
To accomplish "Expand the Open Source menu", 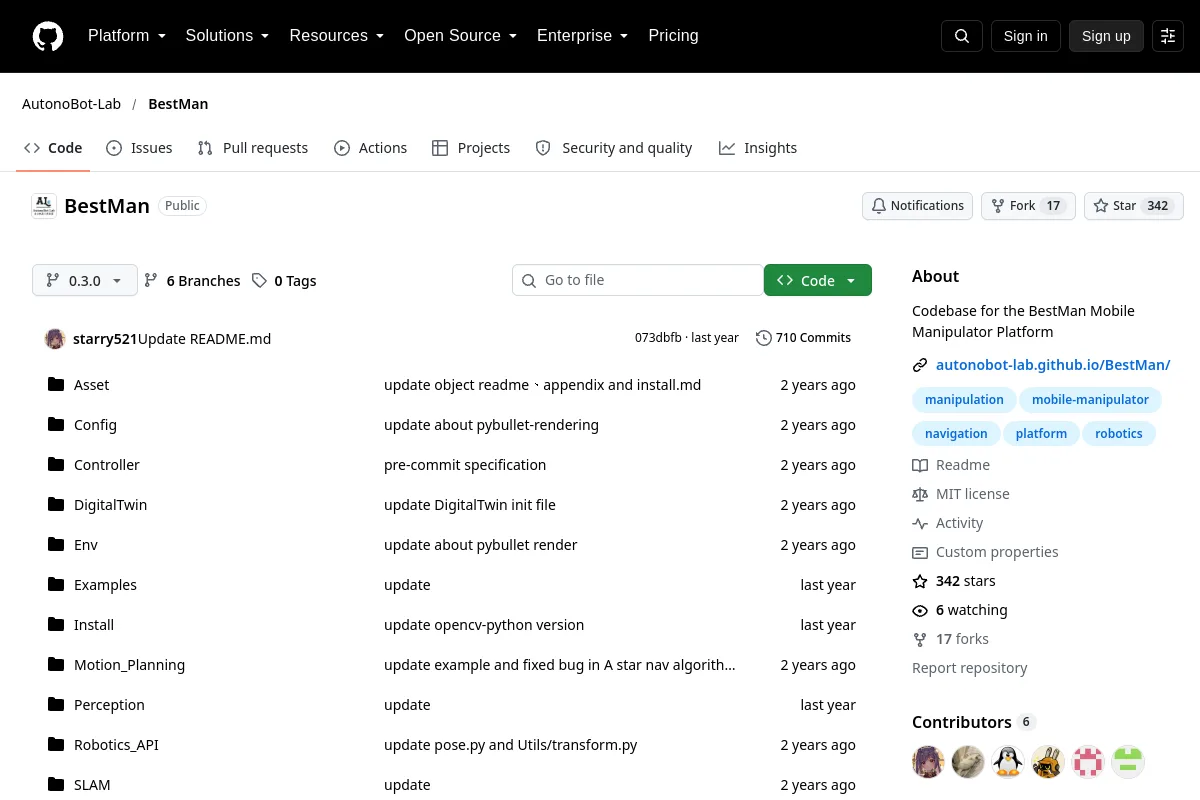I will [x=460, y=36].
